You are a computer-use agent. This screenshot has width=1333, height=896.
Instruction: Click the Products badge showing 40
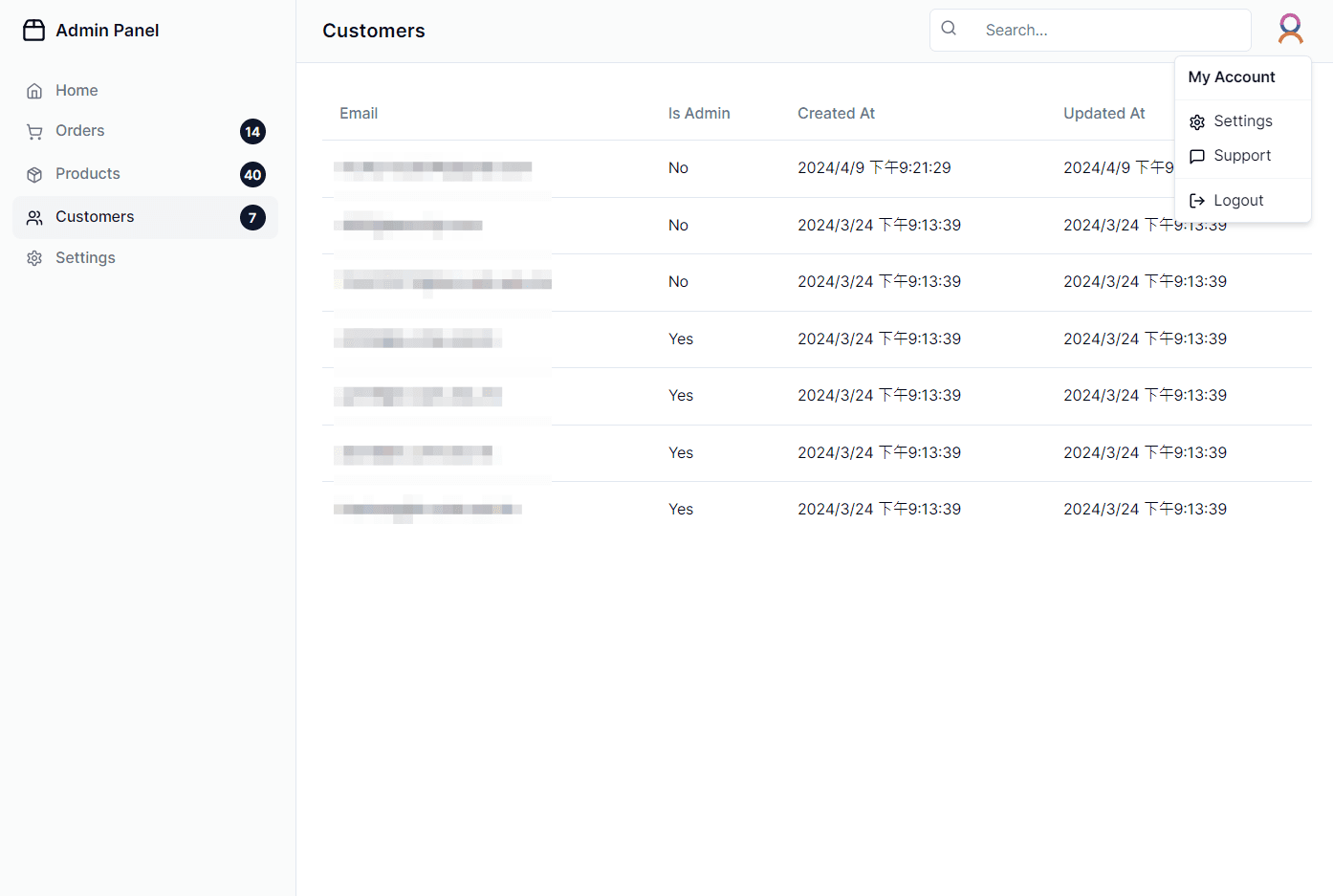tap(252, 175)
